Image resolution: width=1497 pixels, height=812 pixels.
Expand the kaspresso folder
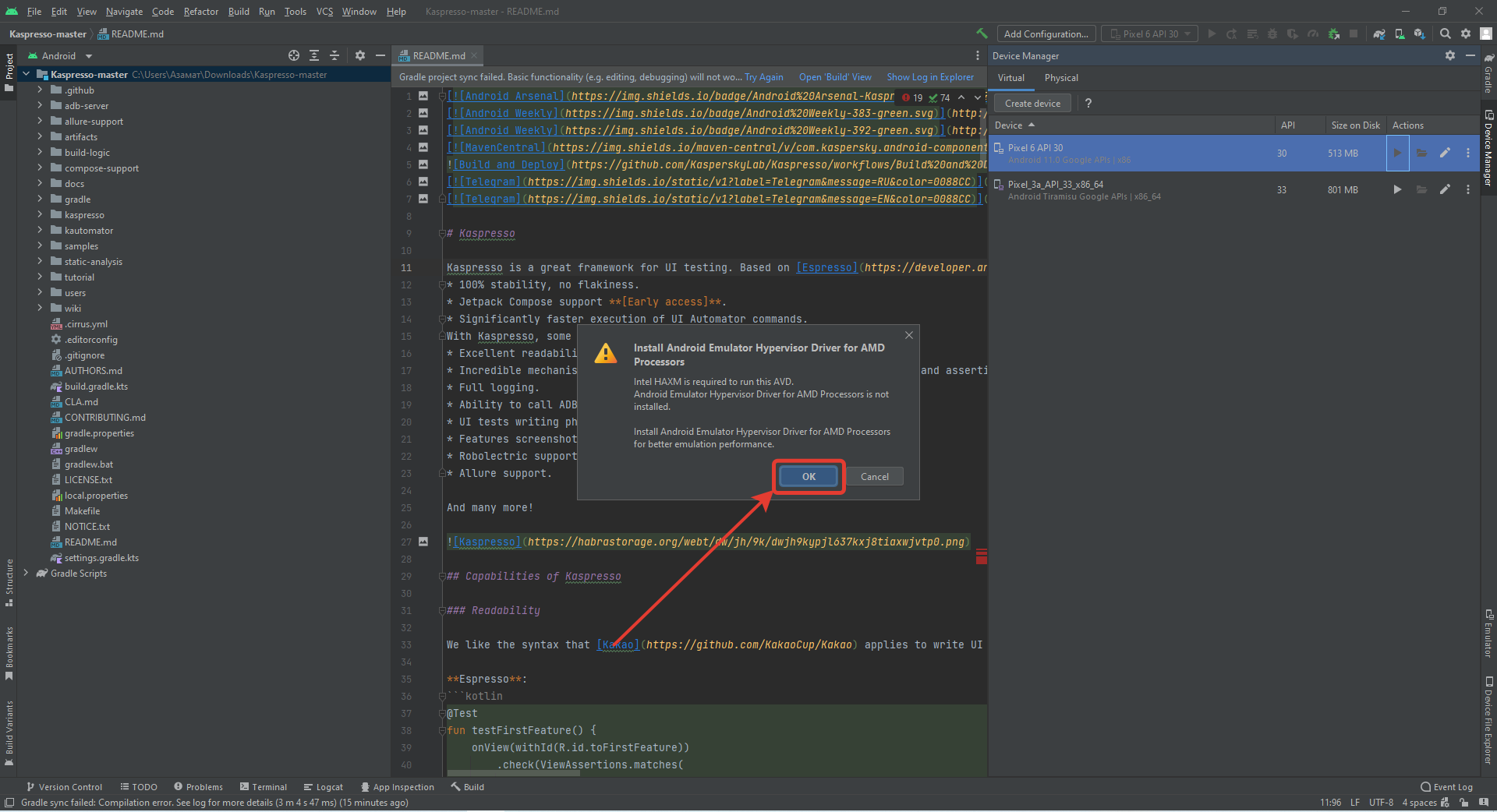(40, 215)
